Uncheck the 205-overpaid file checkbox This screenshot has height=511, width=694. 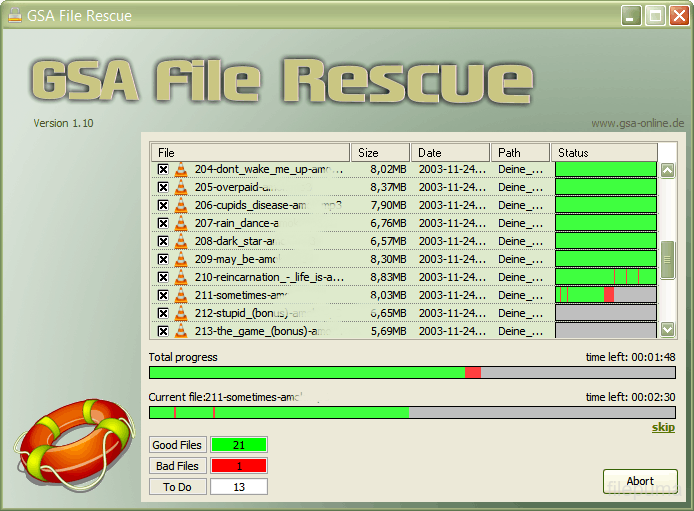tap(162, 187)
